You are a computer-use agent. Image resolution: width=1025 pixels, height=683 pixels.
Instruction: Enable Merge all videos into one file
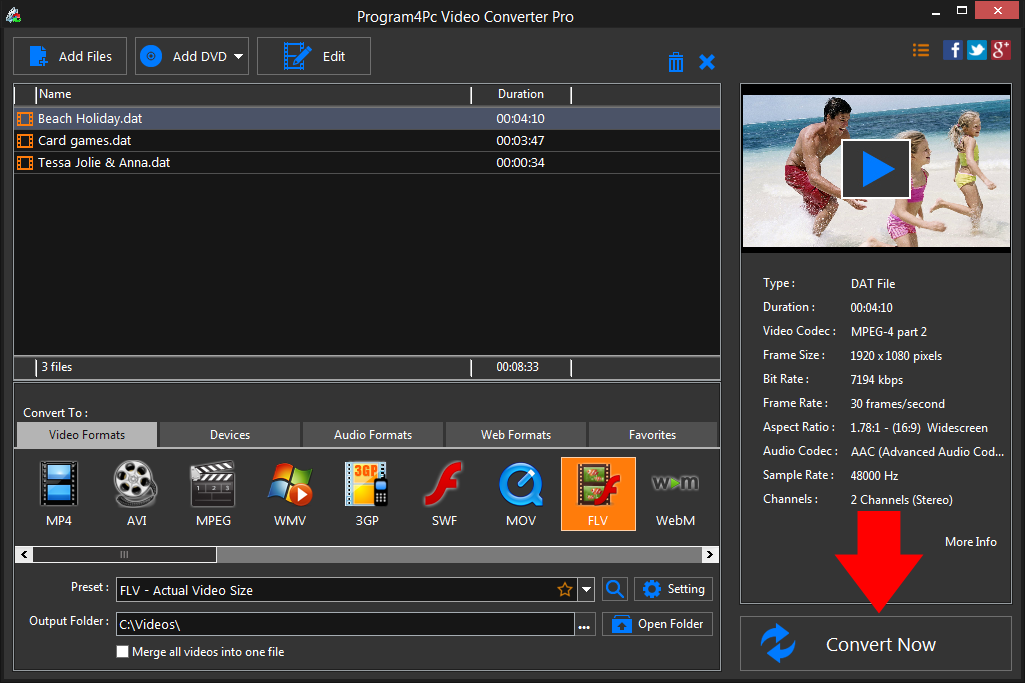(123, 652)
